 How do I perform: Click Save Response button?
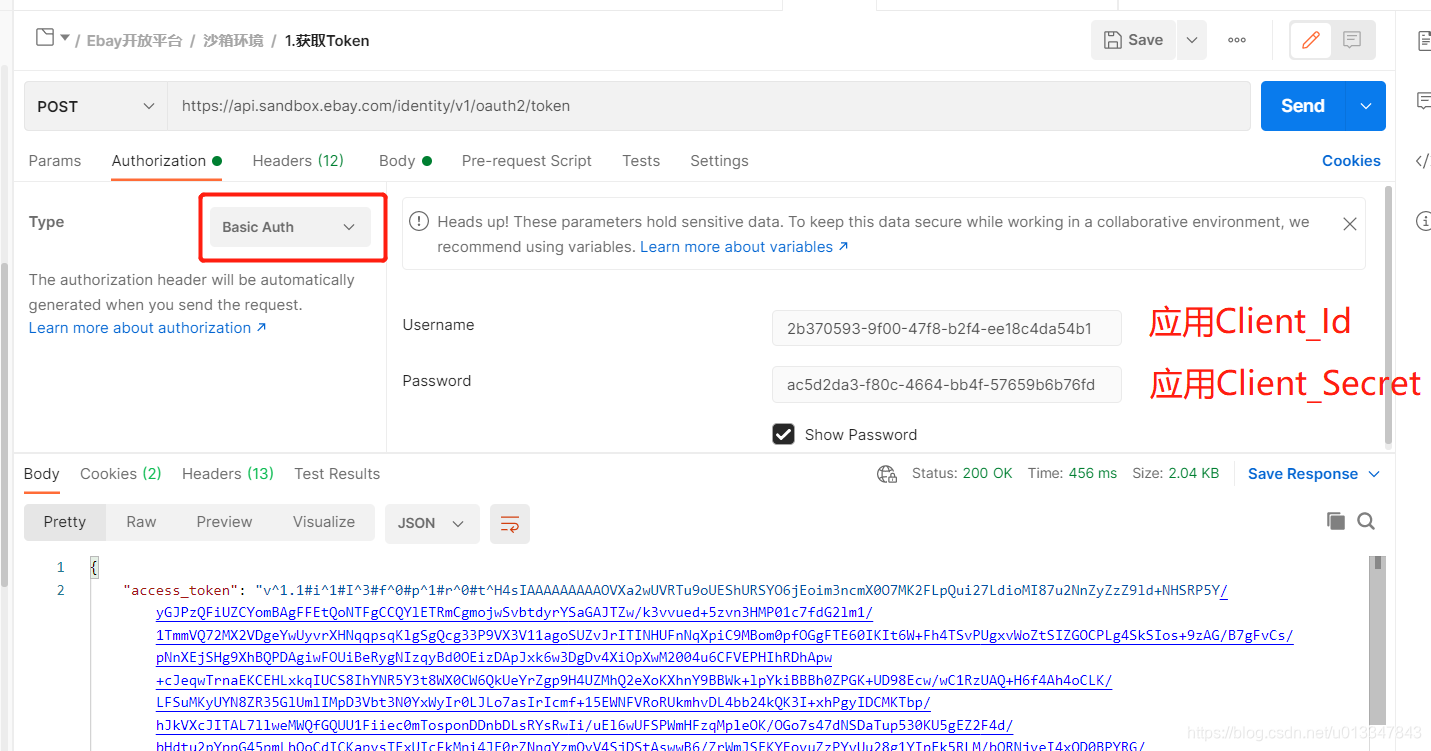1303,474
